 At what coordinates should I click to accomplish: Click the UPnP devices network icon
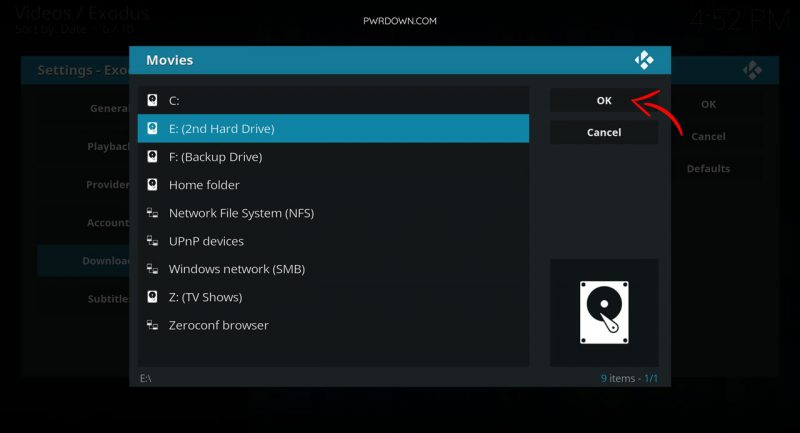(x=152, y=240)
